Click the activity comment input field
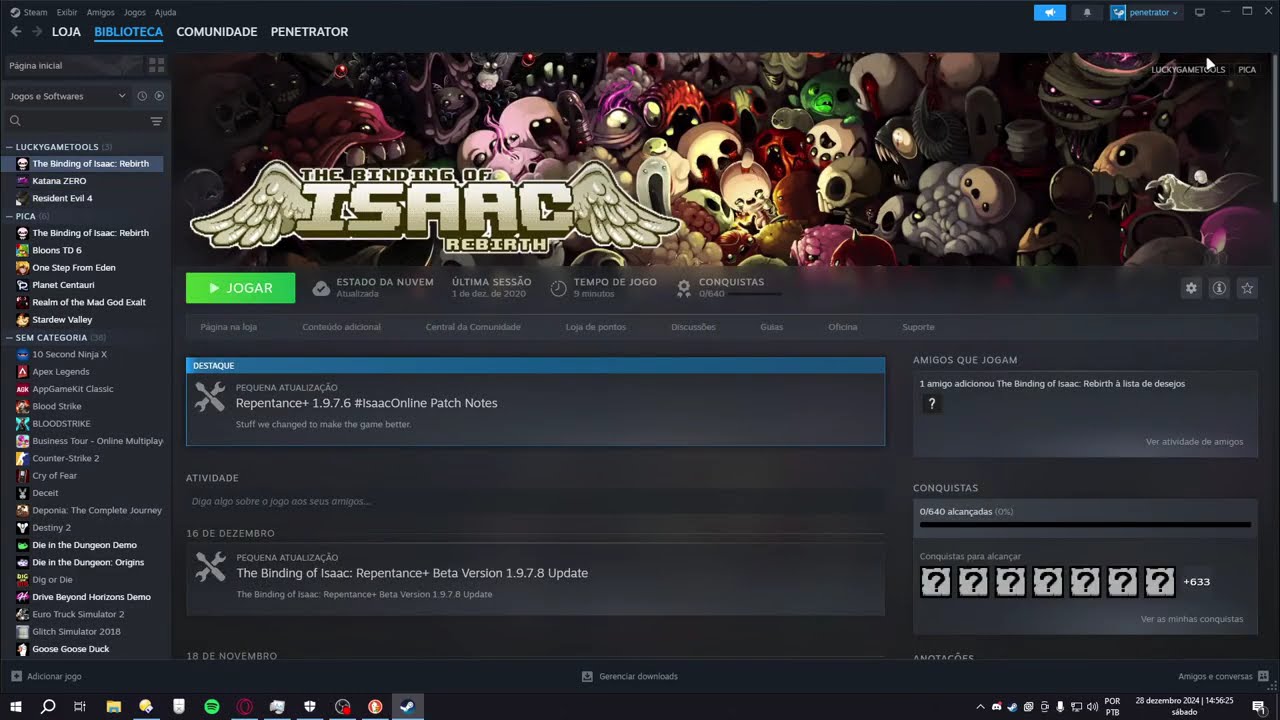This screenshot has width=1280, height=720. (x=535, y=501)
